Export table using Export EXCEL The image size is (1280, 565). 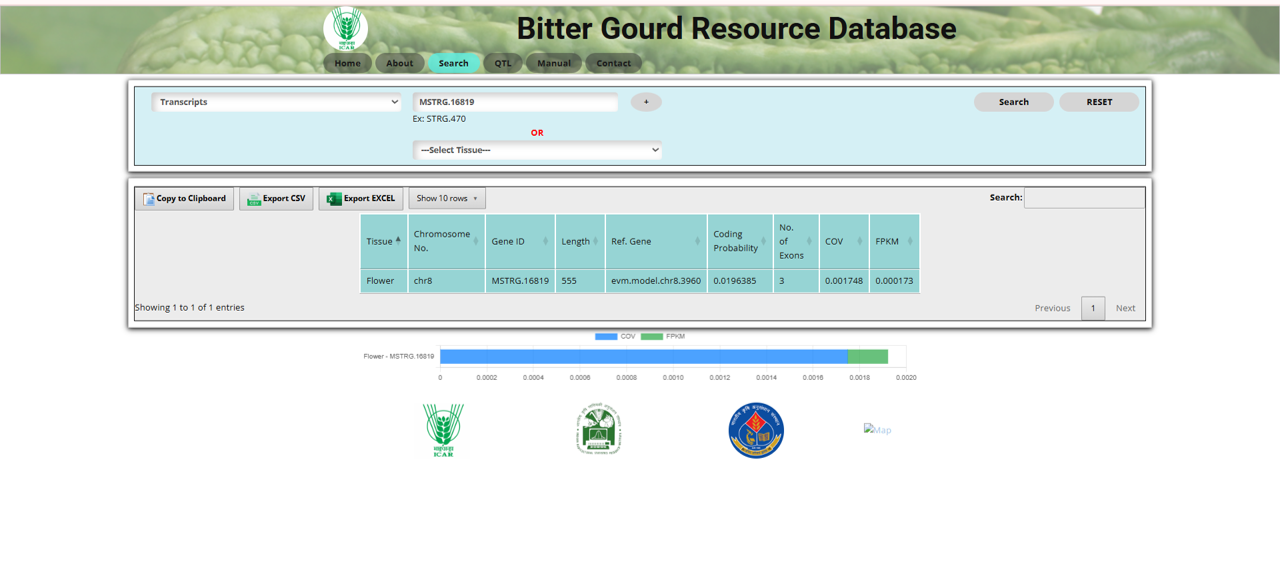click(x=361, y=199)
